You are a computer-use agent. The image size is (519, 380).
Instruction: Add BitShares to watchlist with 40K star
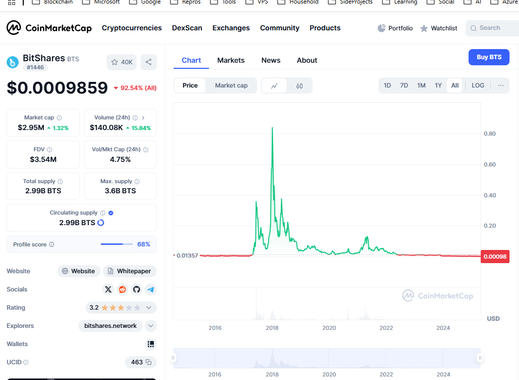[122, 62]
